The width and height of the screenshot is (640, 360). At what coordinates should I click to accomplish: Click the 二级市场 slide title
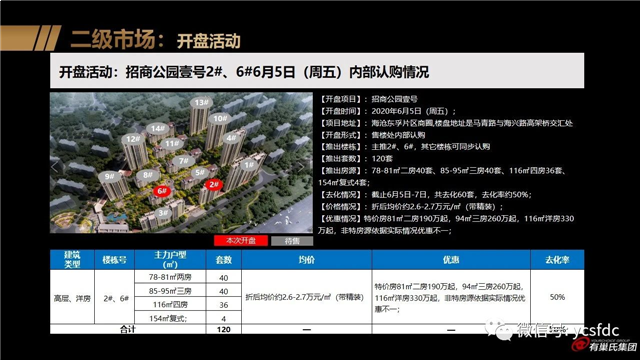[118, 39]
